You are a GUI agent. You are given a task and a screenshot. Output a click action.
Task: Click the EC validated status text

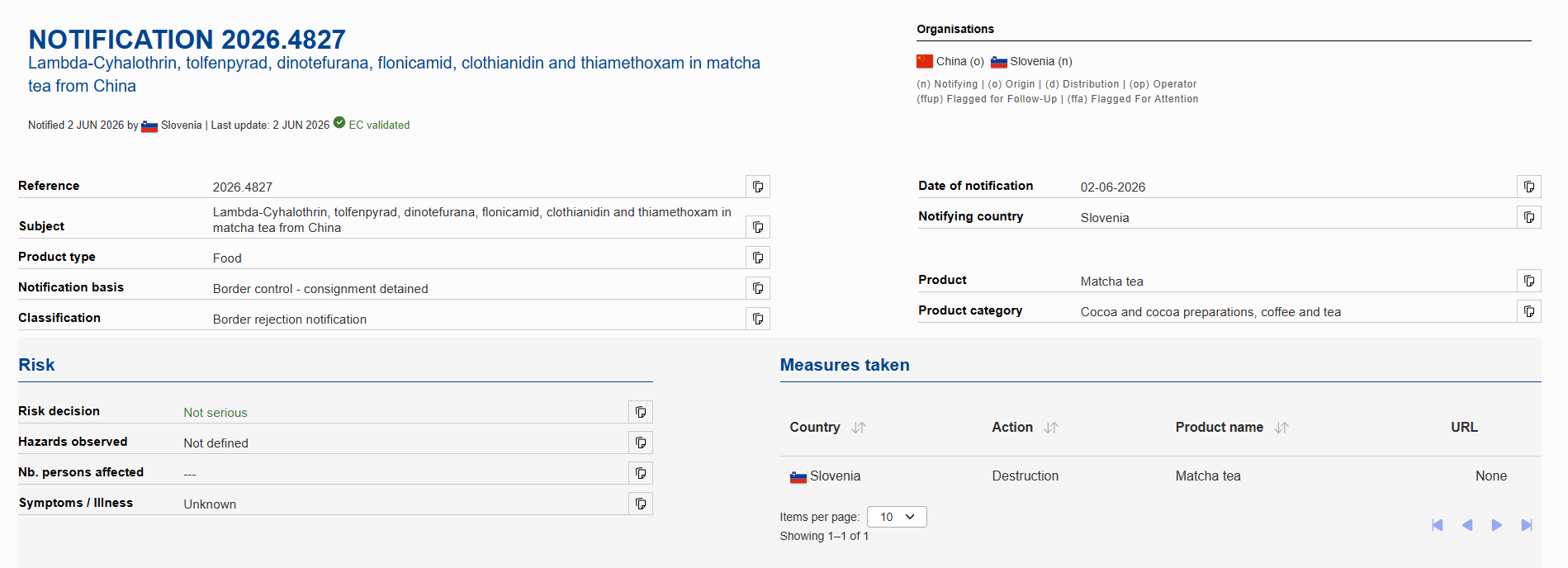(x=379, y=125)
